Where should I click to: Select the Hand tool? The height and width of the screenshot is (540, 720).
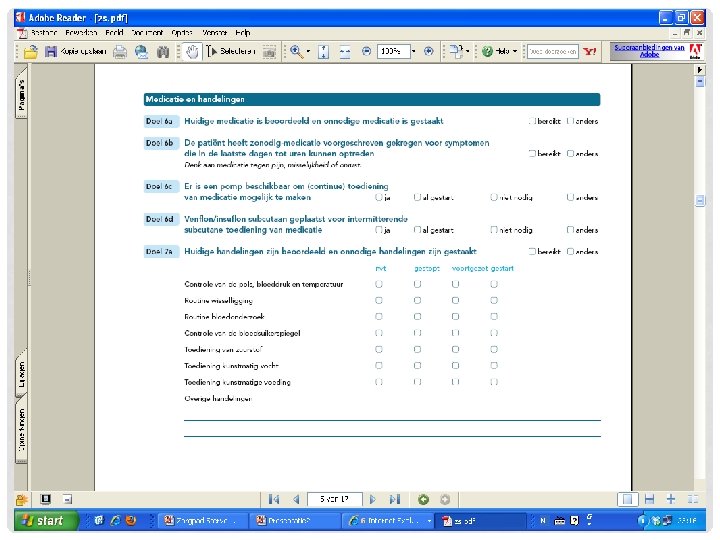[192, 51]
